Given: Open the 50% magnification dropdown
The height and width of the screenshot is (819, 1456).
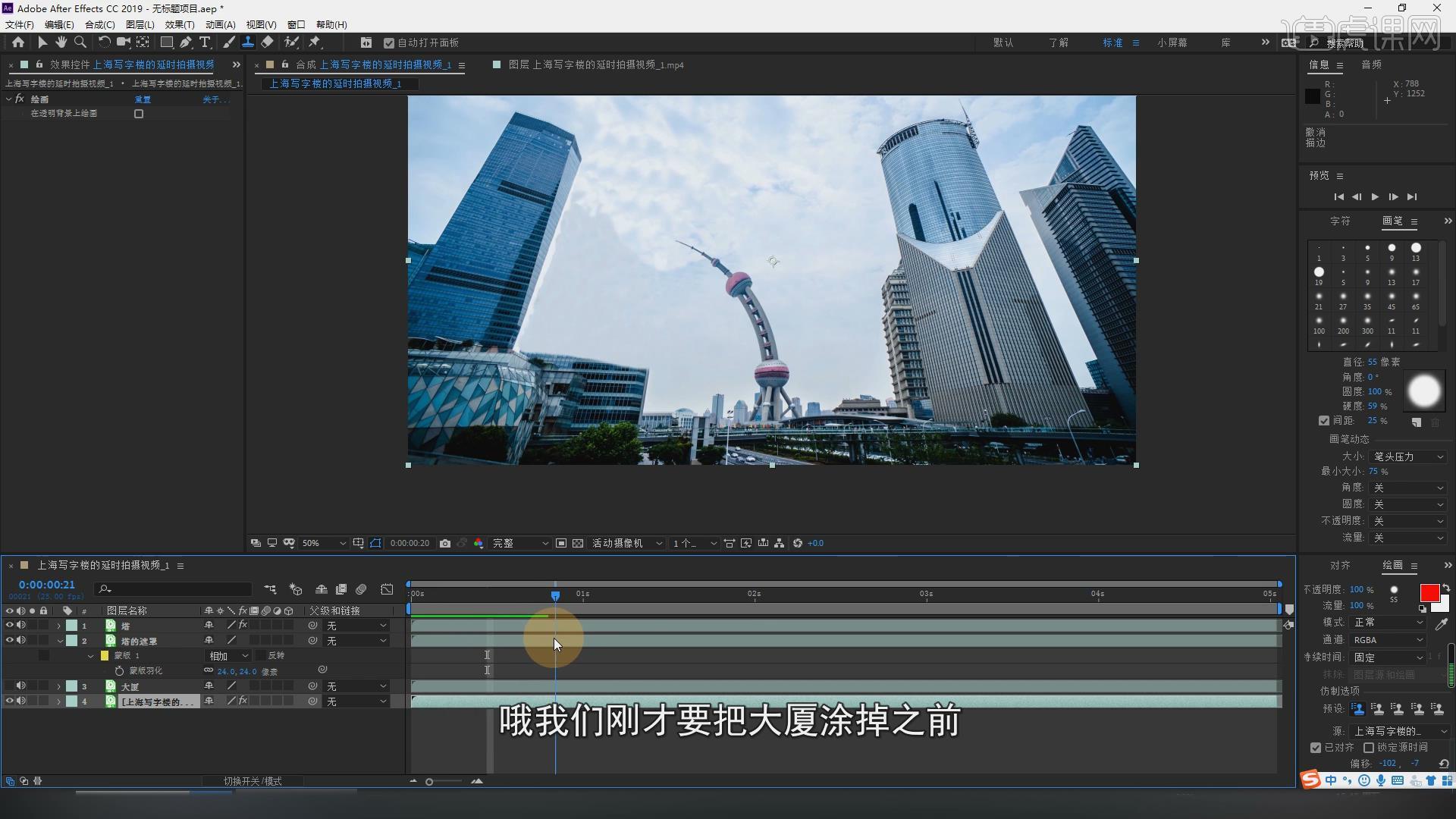Looking at the screenshot, I should [324, 543].
